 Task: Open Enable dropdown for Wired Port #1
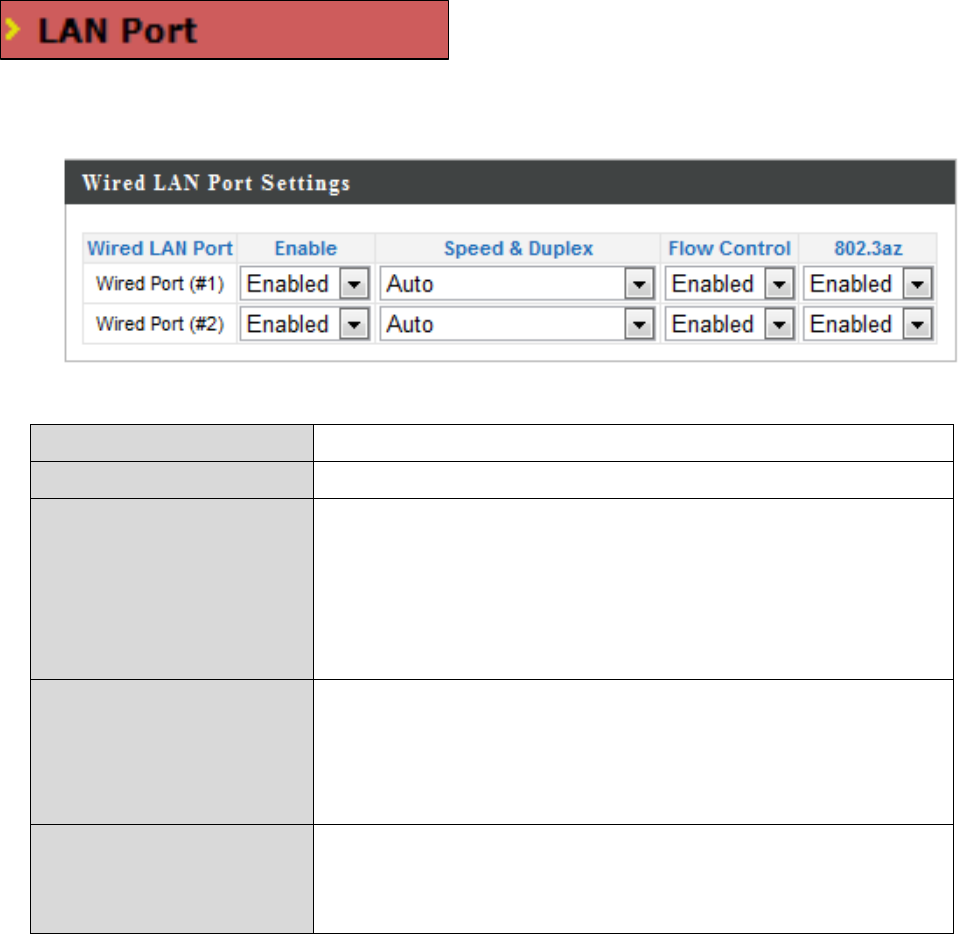(x=354, y=284)
